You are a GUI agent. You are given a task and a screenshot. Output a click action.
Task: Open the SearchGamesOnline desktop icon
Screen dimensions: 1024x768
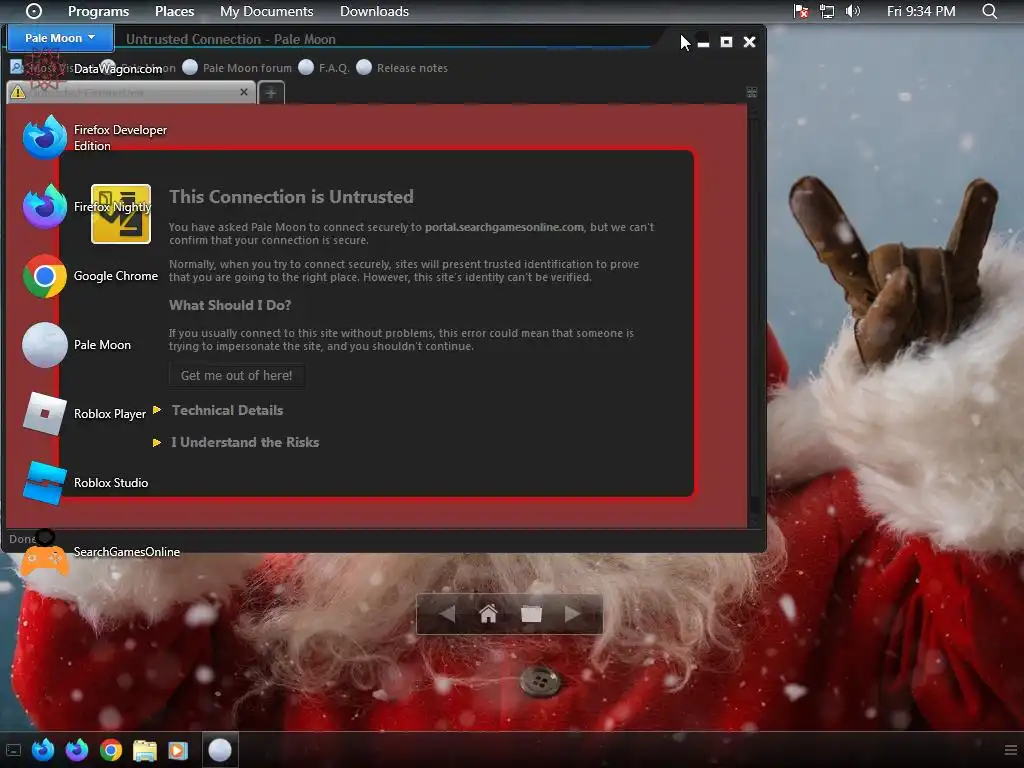44,552
